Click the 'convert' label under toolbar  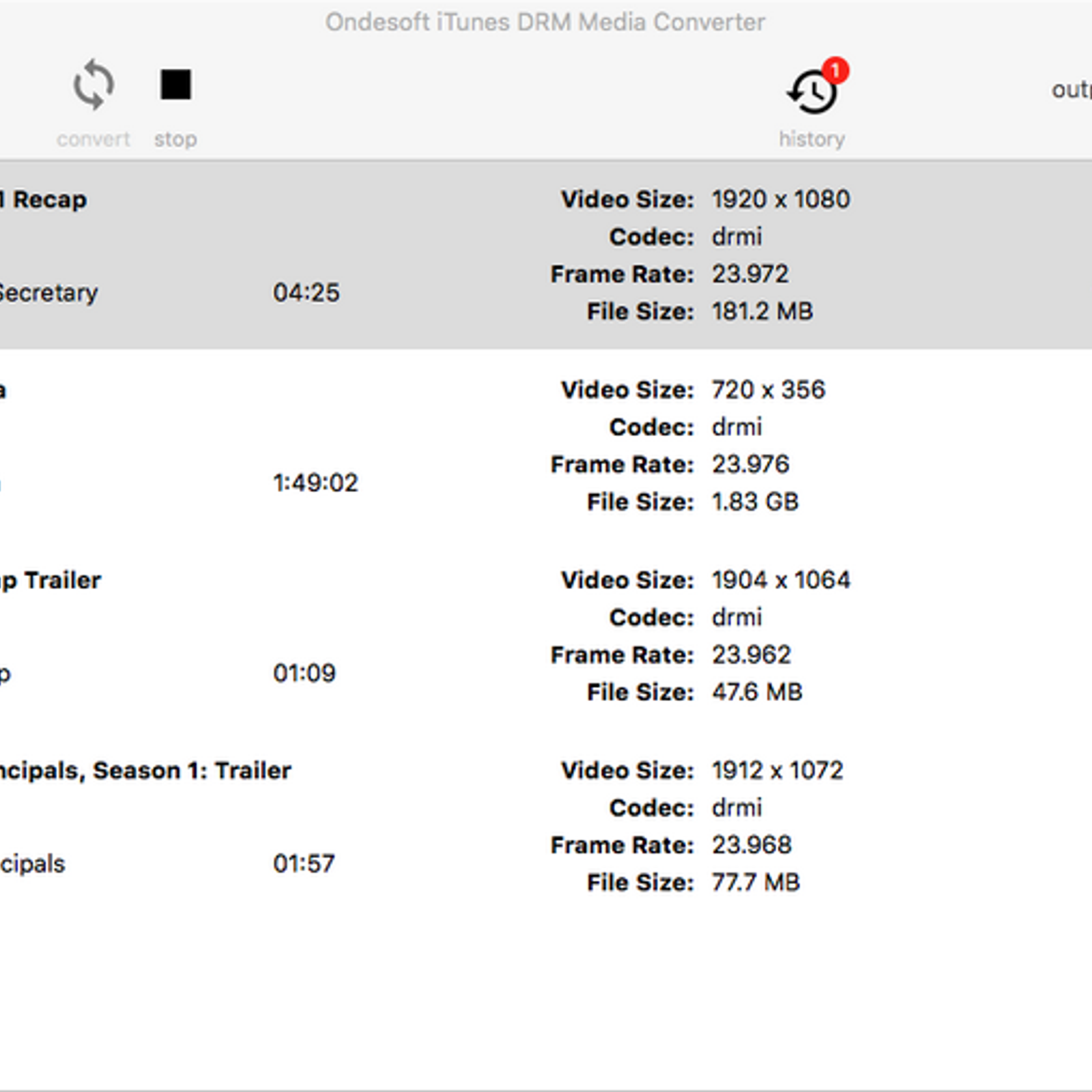[94, 139]
